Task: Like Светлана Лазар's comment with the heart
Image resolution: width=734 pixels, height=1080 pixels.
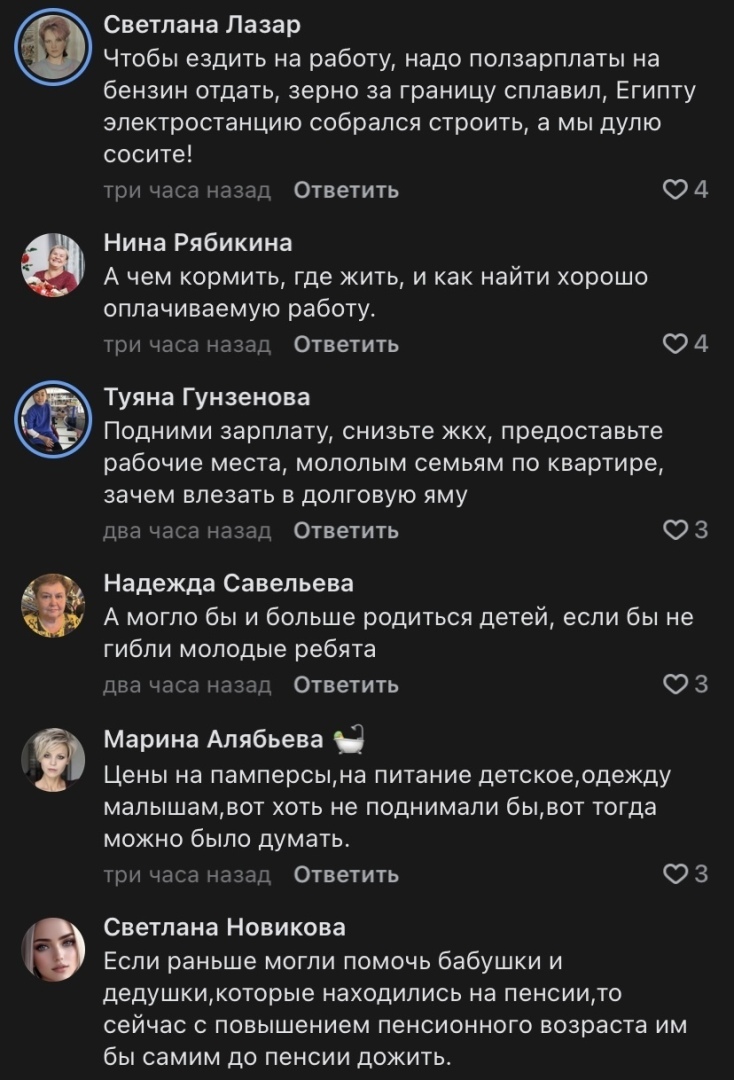Action: click(x=677, y=189)
